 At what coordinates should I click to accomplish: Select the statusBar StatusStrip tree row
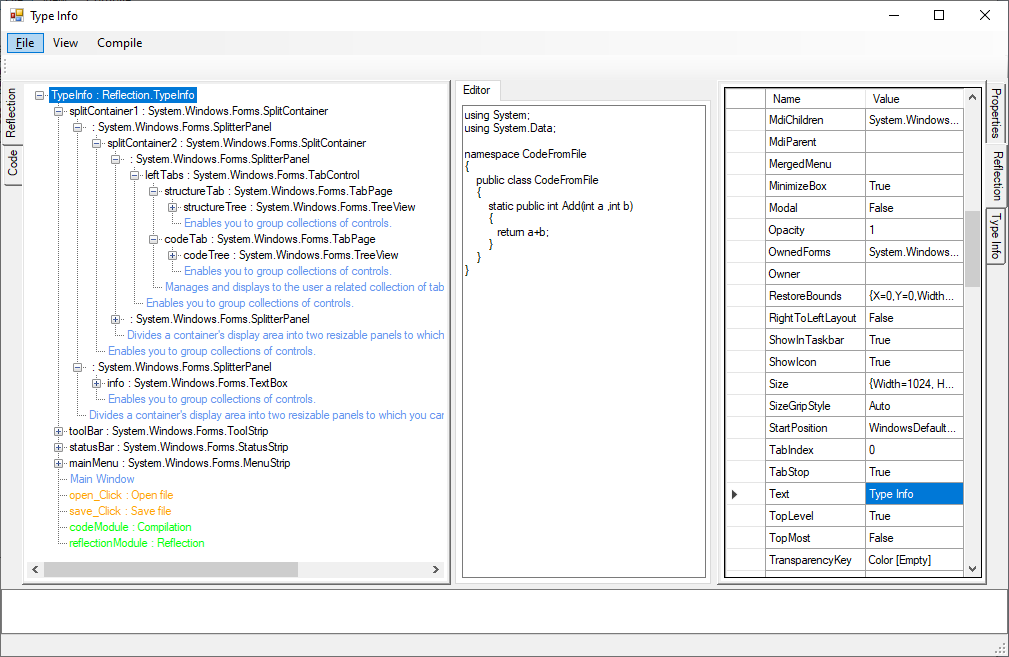click(179, 447)
